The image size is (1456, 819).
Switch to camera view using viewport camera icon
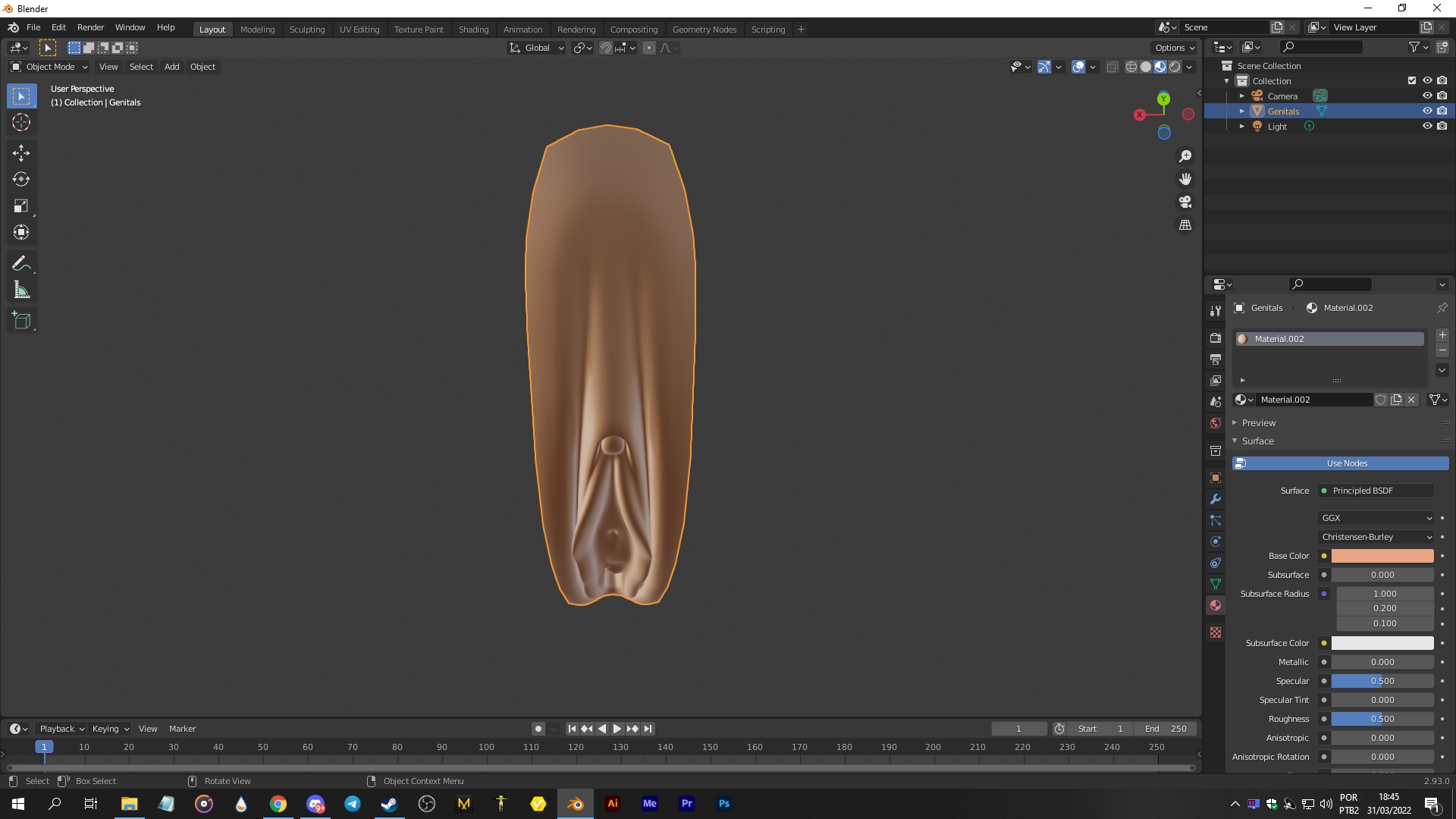pos(1185,202)
